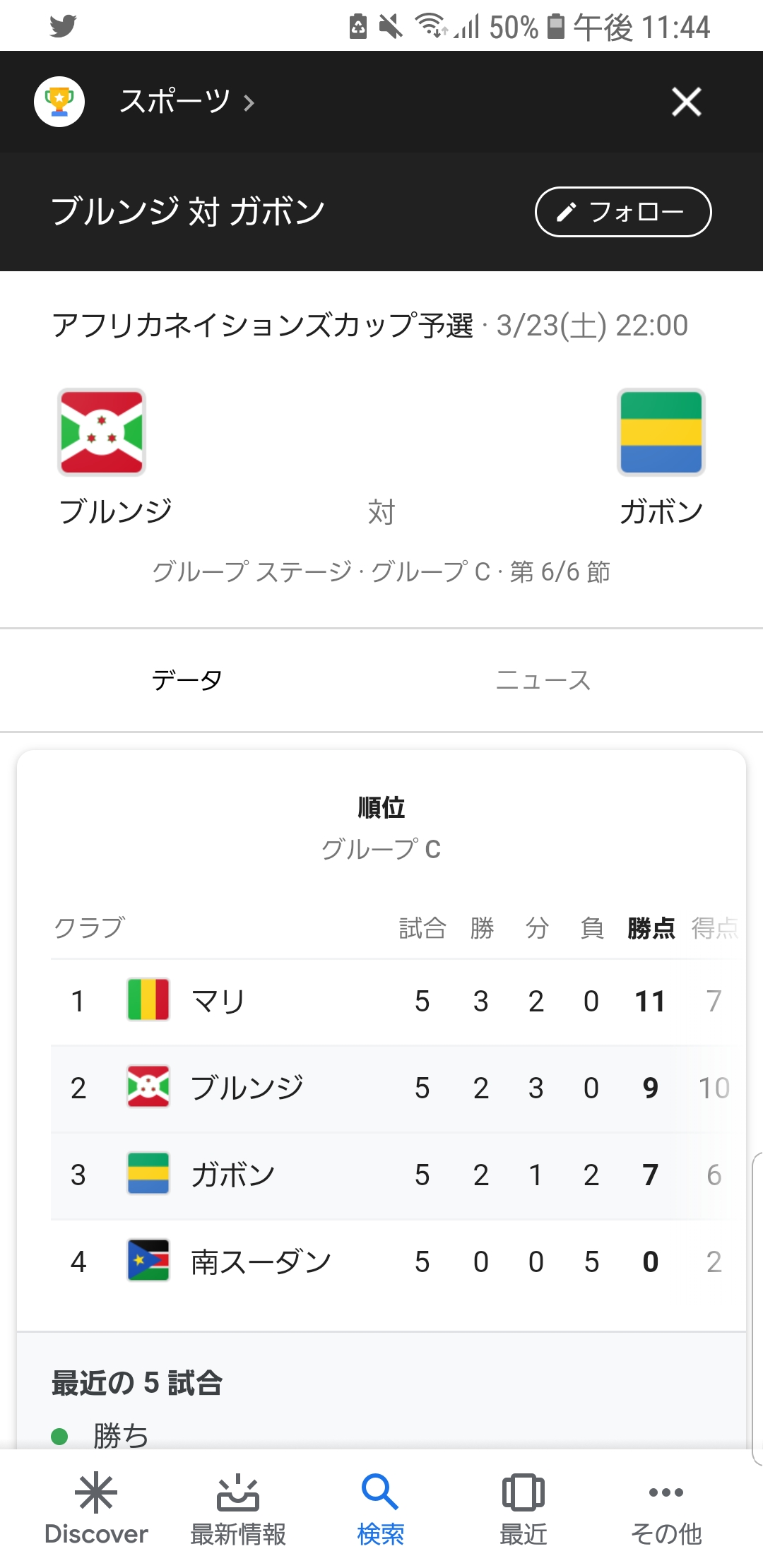763x1568 pixels.
Task: Tap the 検索 magnifier icon
Action: [x=380, y=1492]
